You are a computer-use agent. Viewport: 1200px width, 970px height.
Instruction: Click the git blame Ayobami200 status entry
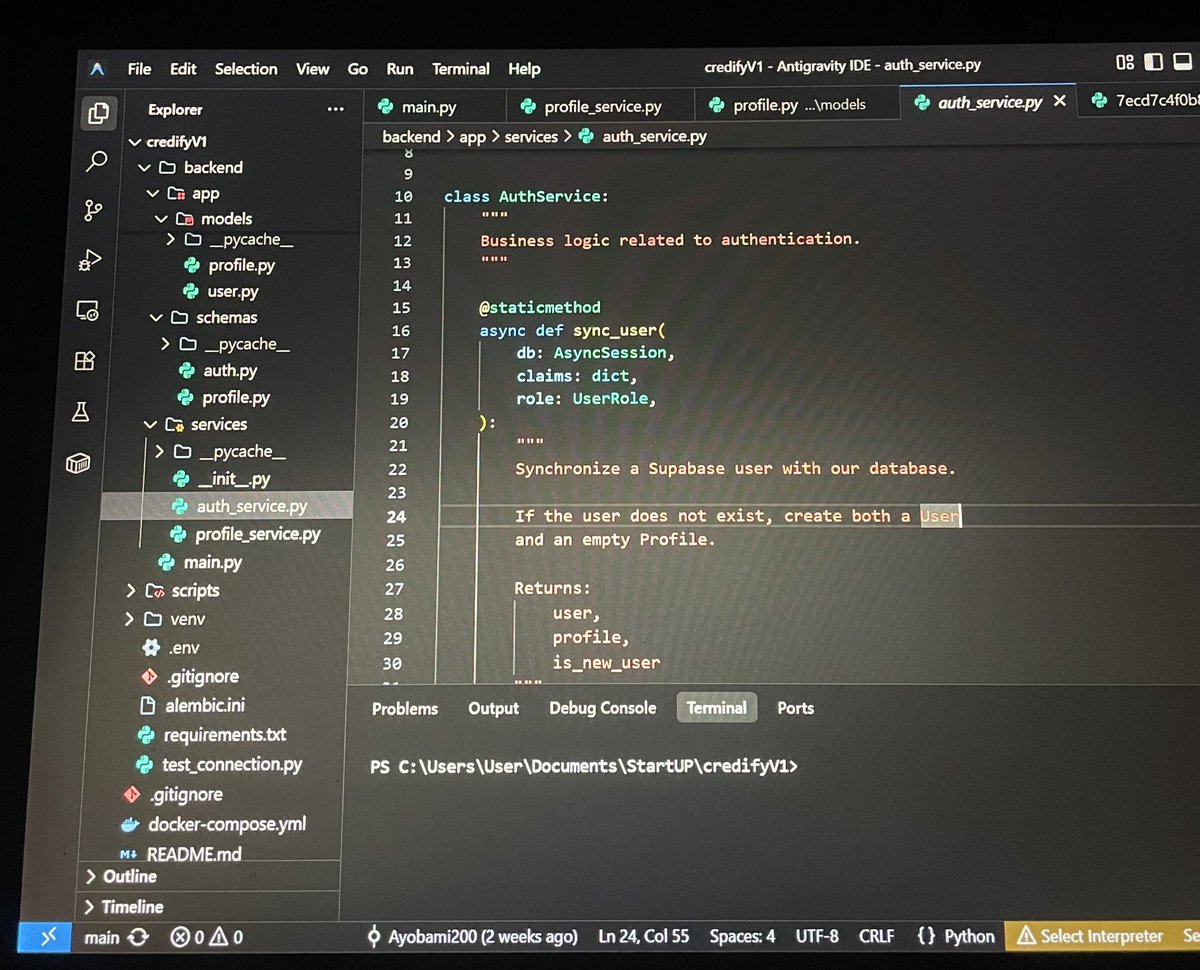click(x=472, y=936)
